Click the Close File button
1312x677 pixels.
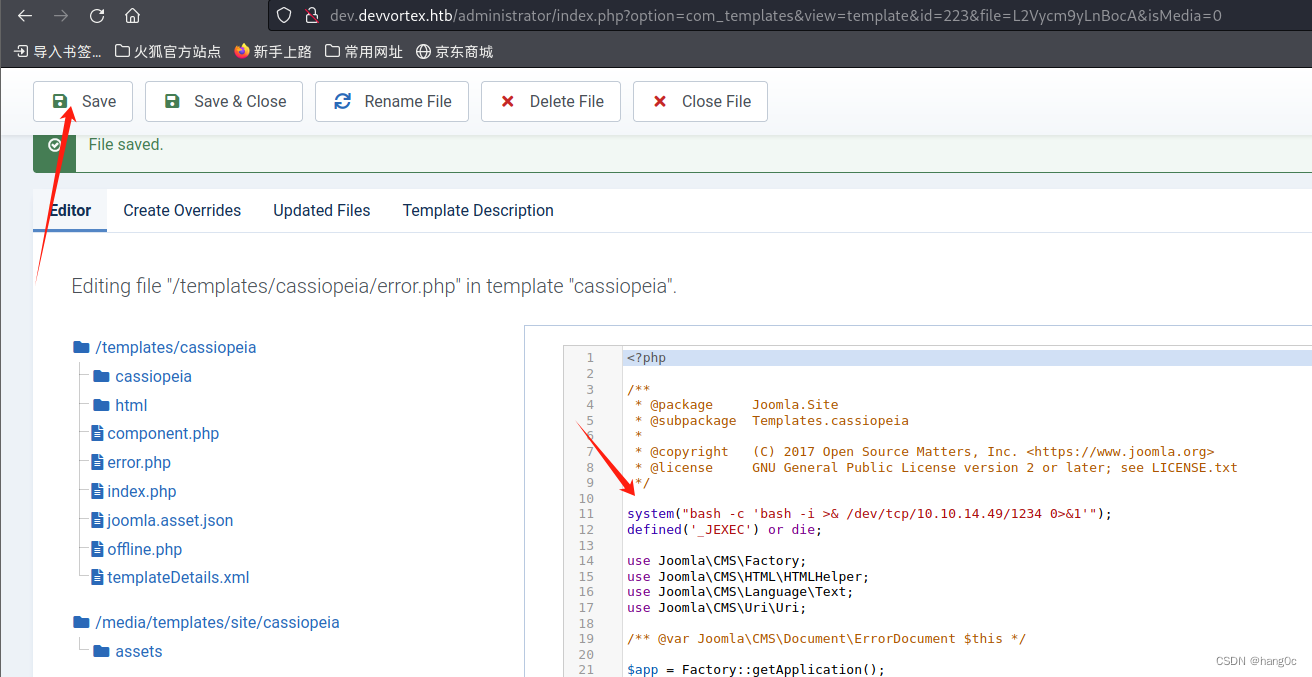tap(701, 101)
